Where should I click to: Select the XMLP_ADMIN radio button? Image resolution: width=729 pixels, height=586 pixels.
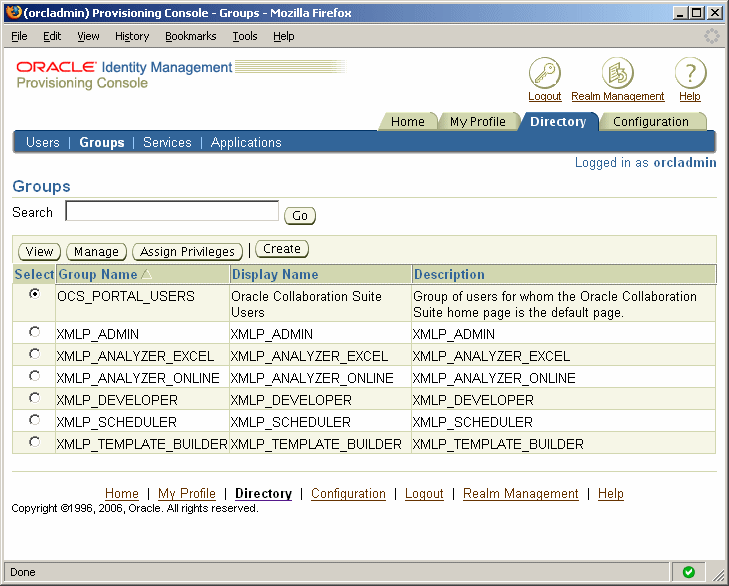click(x=34, y=332)
